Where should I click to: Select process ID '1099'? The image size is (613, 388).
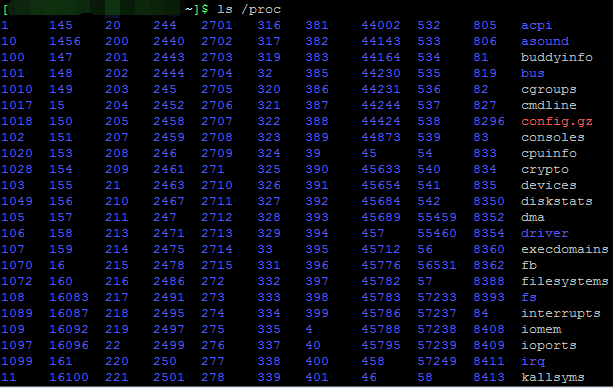tap(17, 362)
